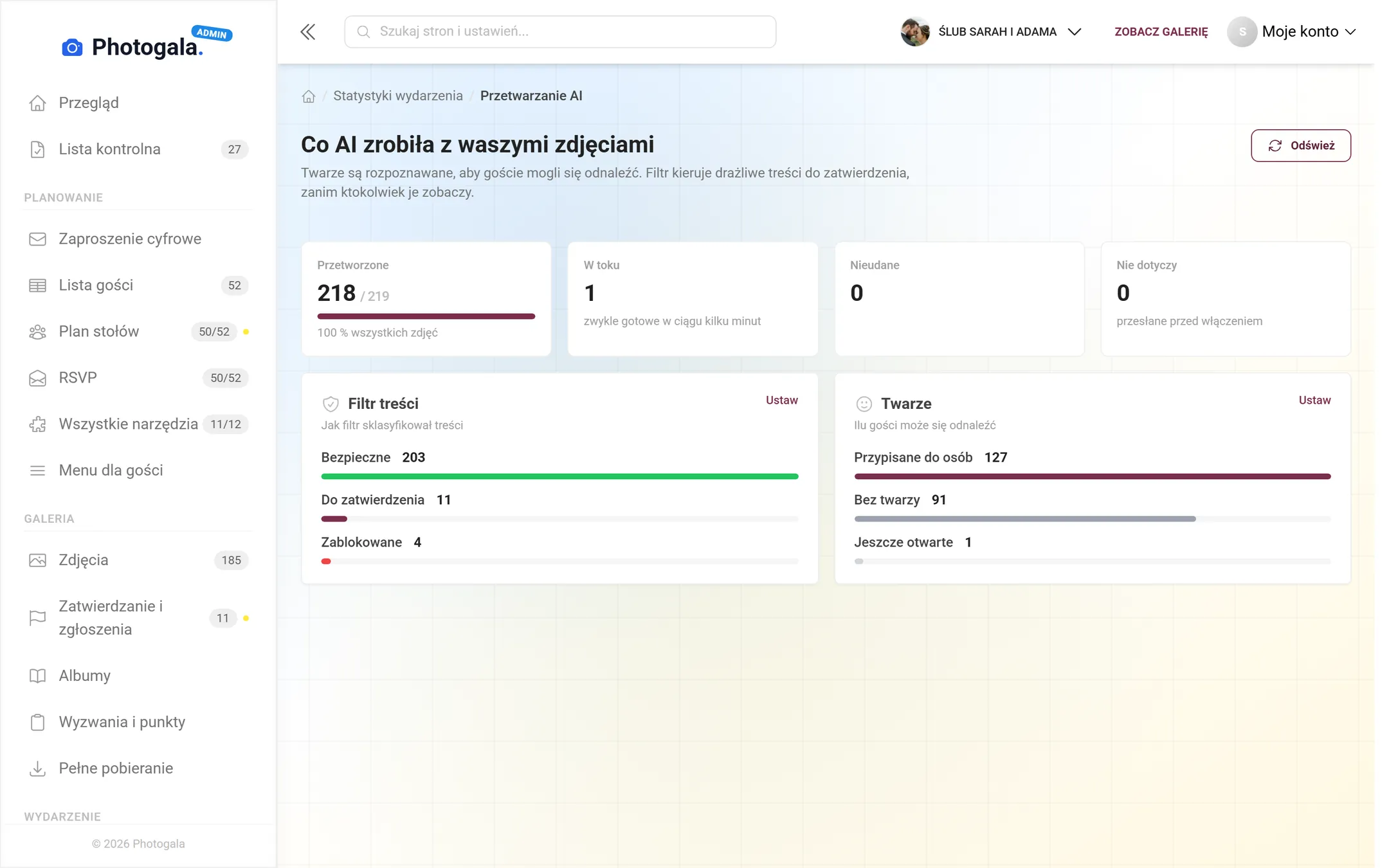
Task: Click the smiley icon beside Twarze
Action: (x=864, y=404)
